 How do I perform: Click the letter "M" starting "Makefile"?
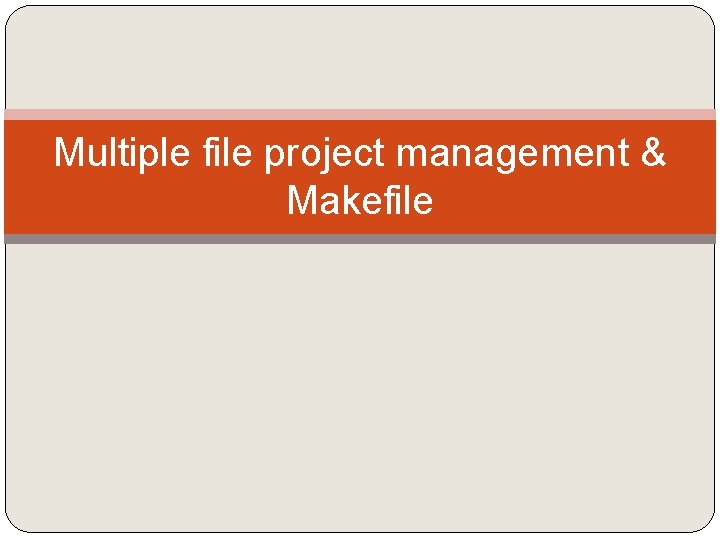point(302,200)
